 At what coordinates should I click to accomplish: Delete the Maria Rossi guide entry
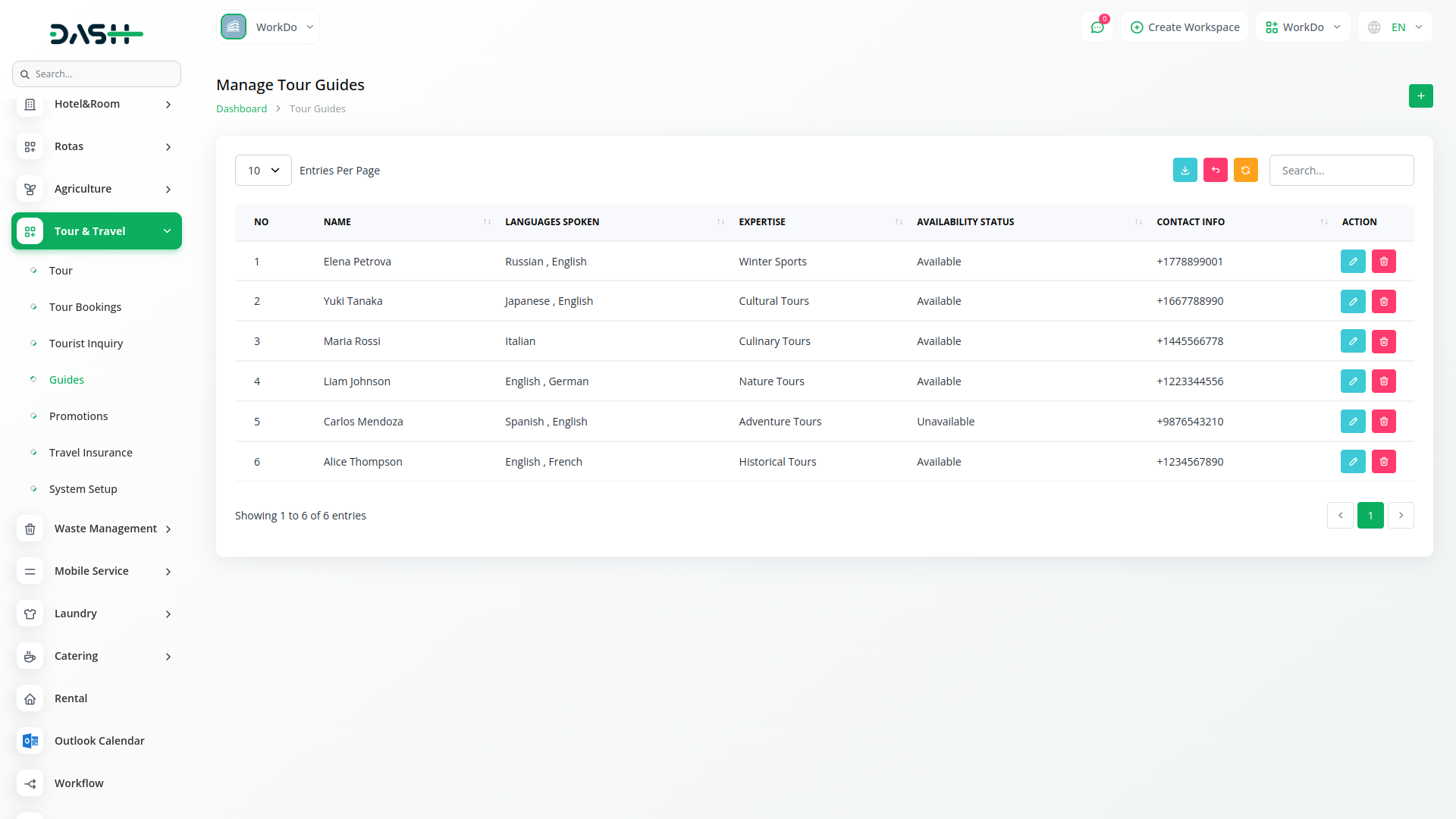pyautogui.click(x=1384, y=341)
